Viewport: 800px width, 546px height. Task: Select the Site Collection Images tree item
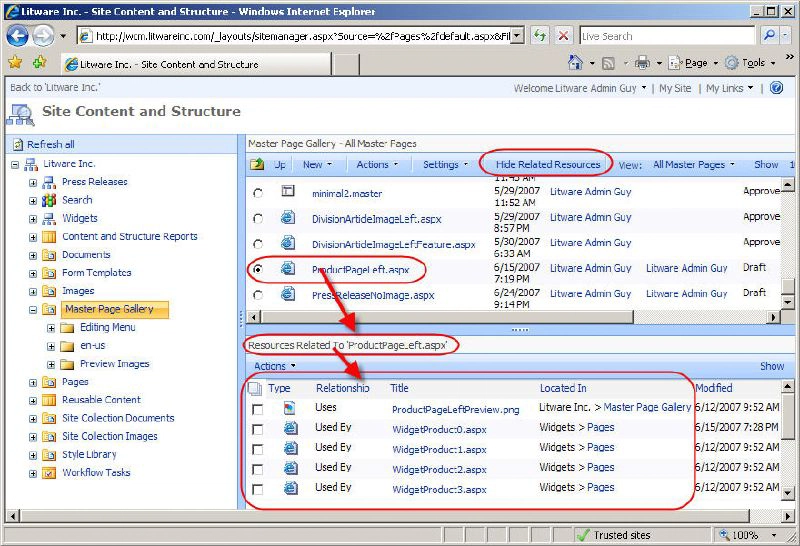110,436
